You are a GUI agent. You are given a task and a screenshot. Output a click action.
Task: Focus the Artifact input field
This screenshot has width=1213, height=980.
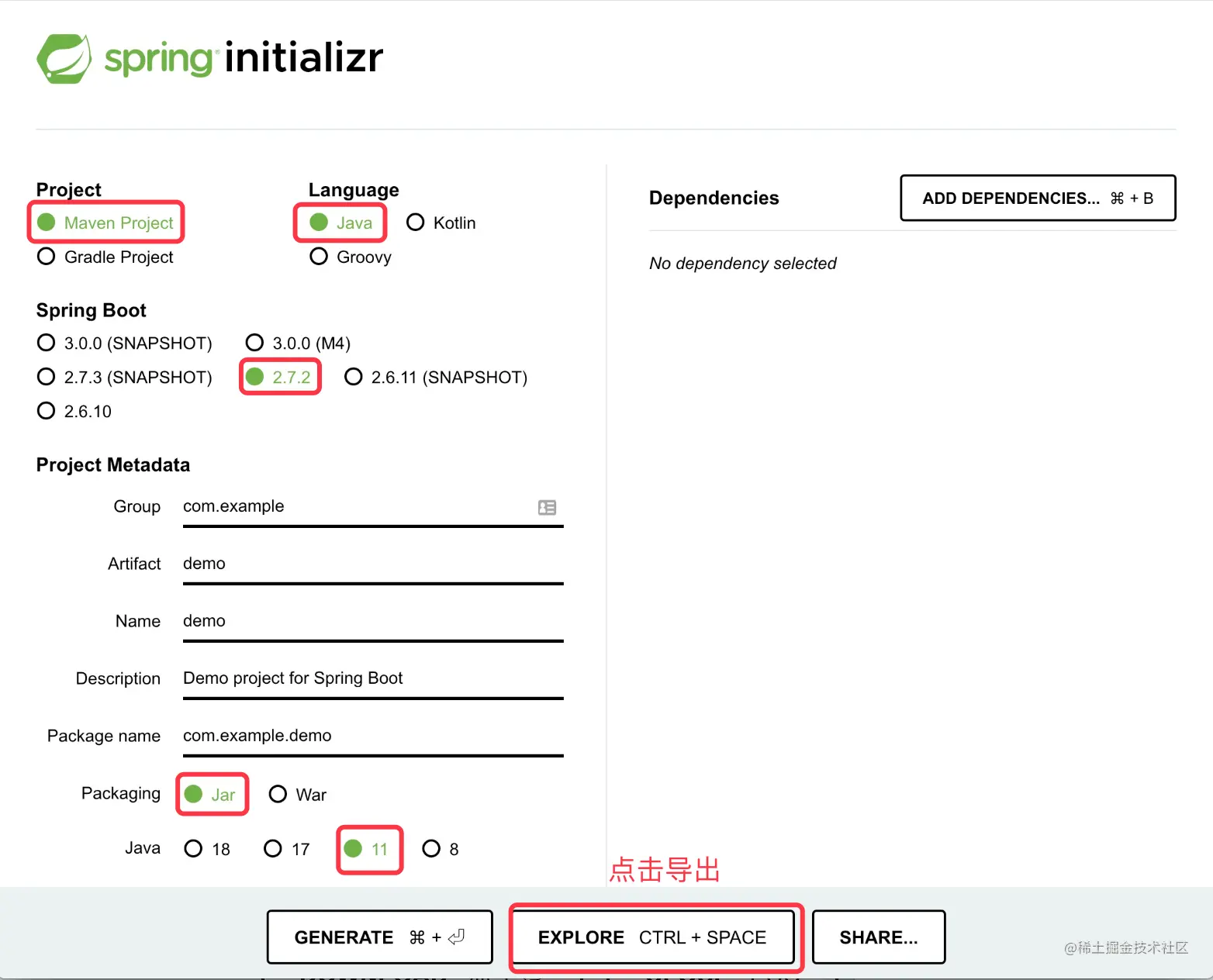[x=373, y=564]
